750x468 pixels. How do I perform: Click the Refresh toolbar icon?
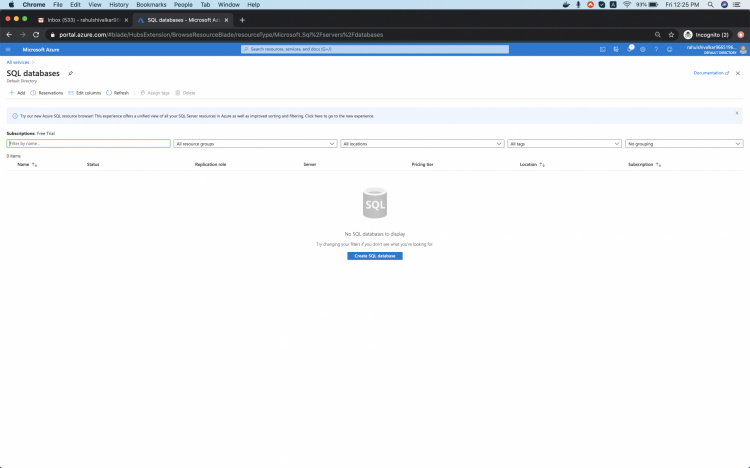pos(118,93)
